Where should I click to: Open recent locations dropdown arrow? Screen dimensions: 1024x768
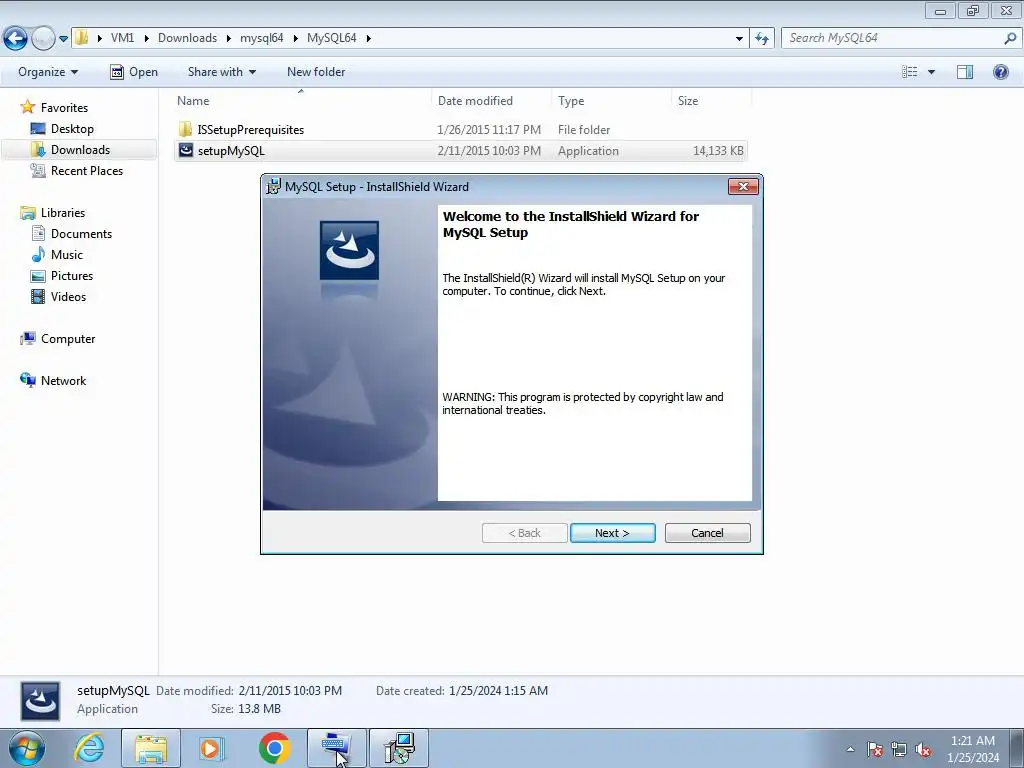63,39
